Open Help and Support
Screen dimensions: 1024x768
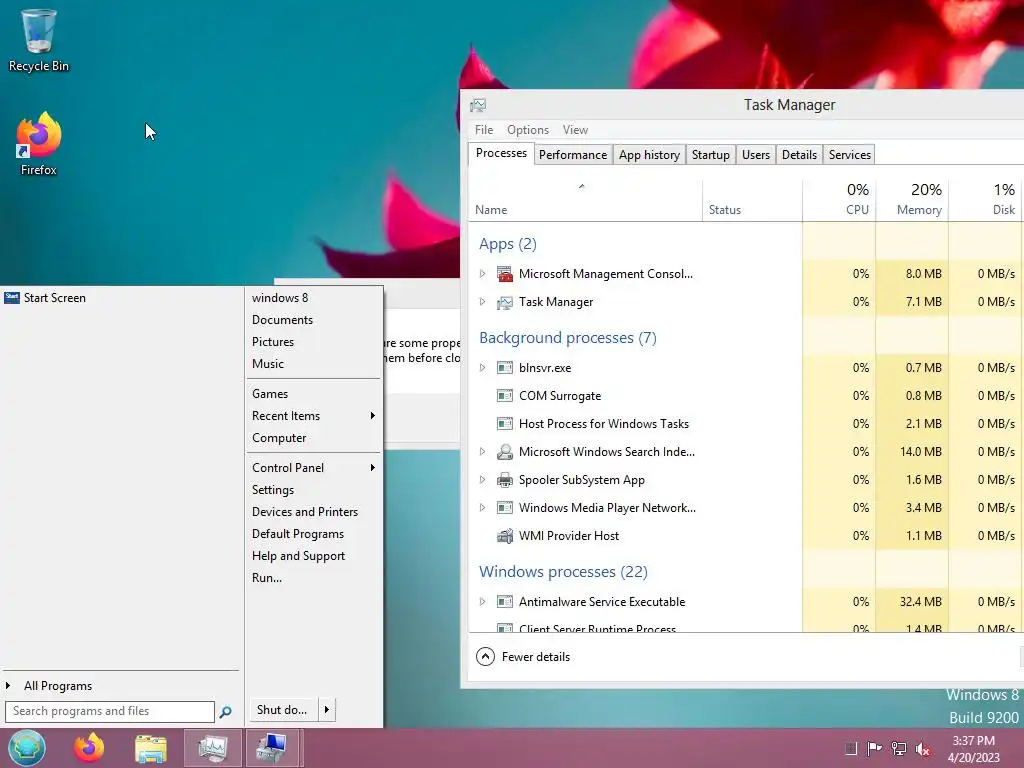click(298, 556)
